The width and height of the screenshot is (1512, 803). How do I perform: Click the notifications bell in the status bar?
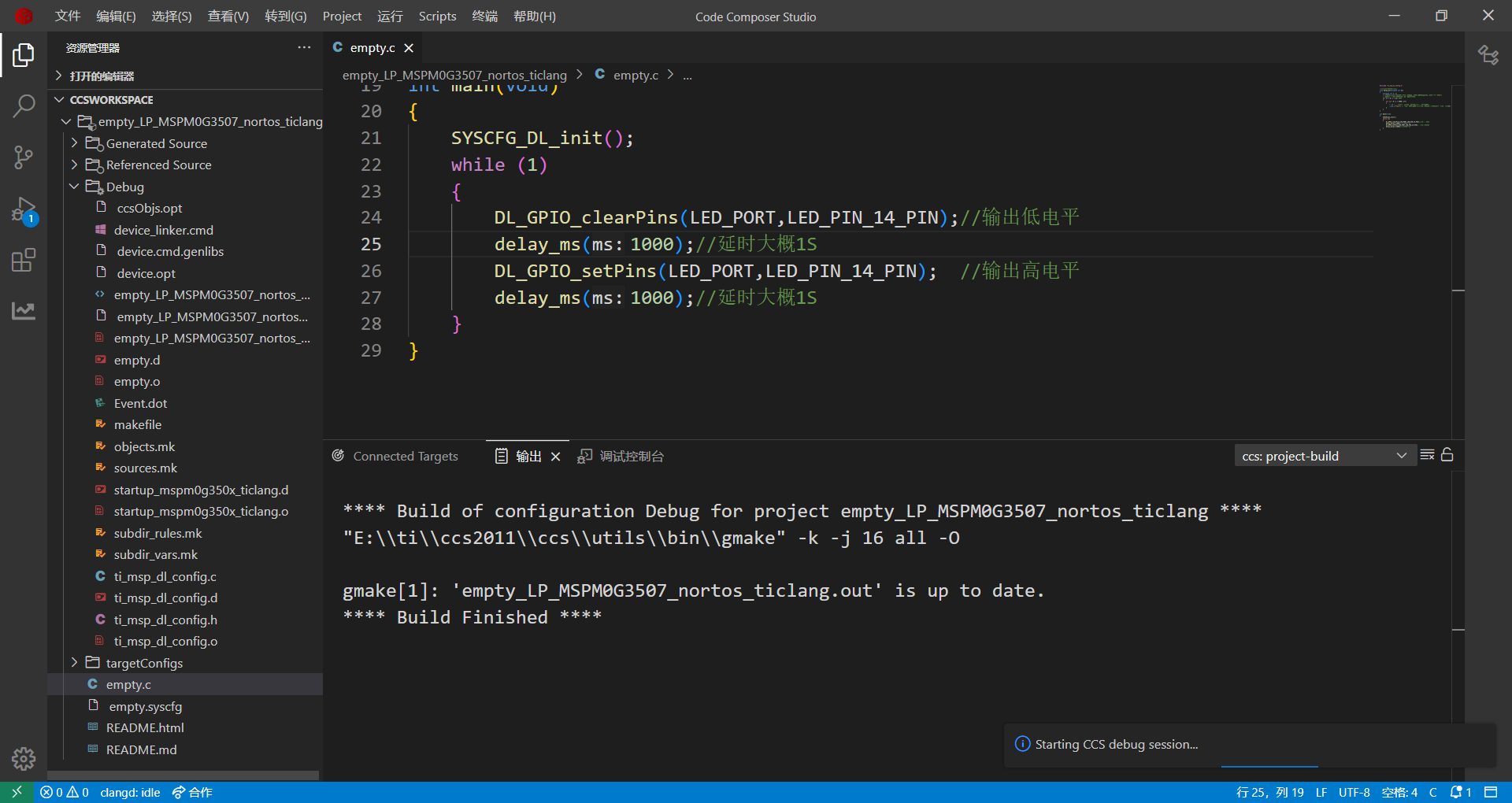pyautogui.click(x=1458, y=792)
